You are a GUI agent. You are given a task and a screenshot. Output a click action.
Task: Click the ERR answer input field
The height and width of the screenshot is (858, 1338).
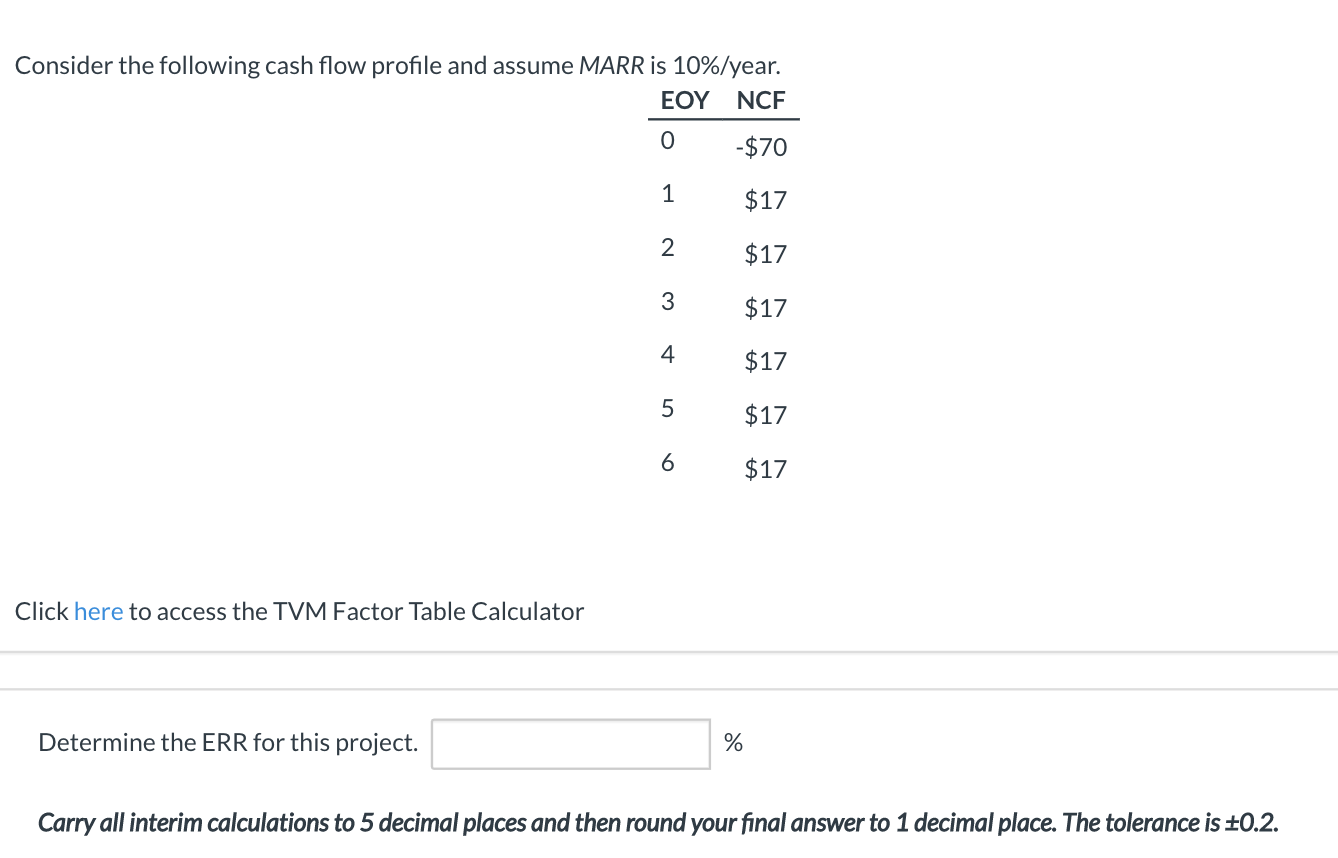[x=569, y=743]
